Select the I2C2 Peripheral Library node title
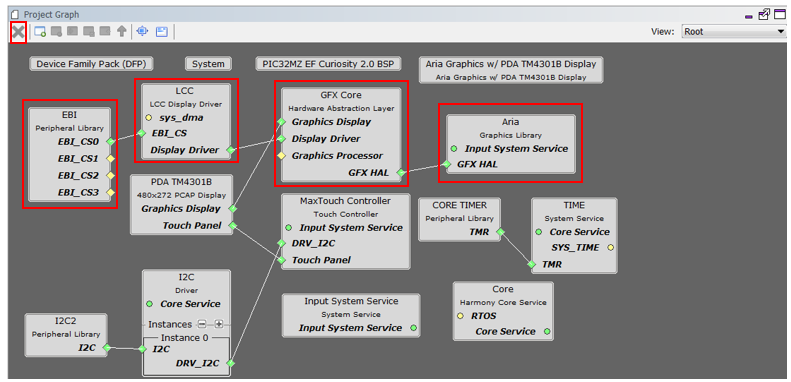Screen dimensions: 791x382 (66, 321)
